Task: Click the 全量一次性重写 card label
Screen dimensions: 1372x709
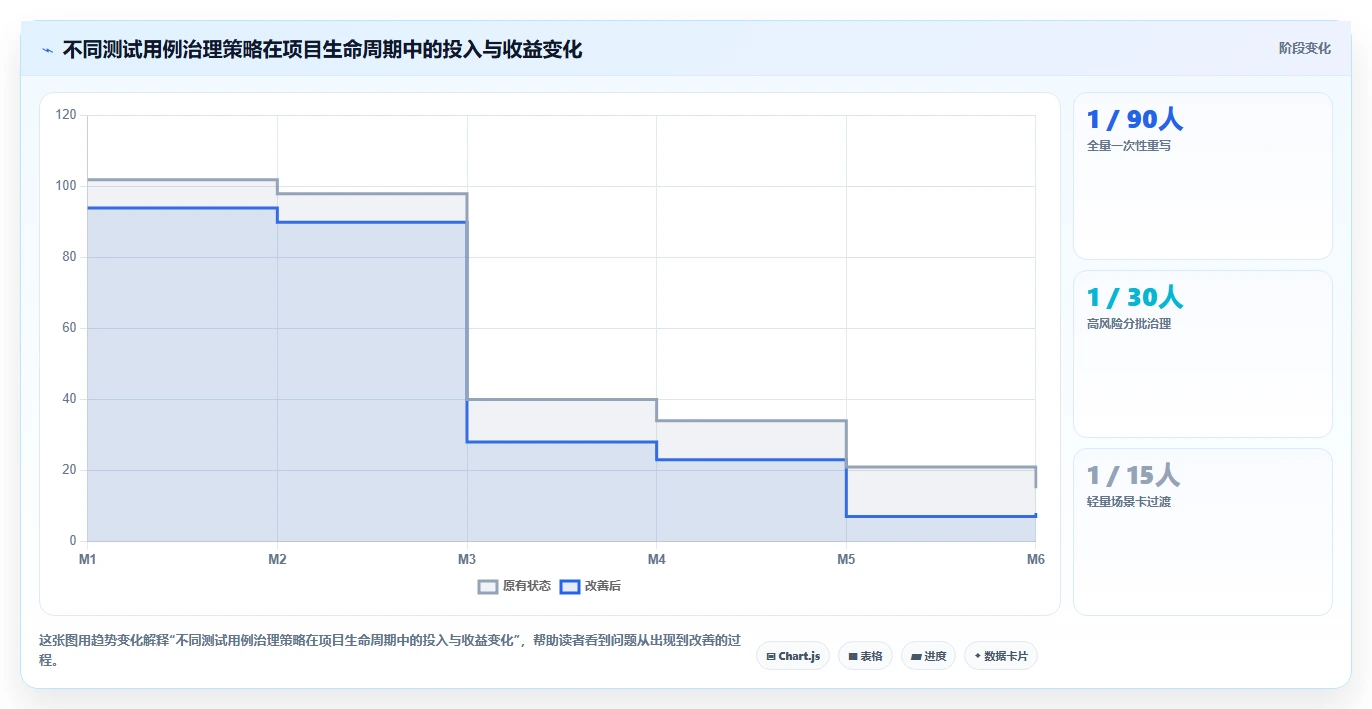Action: click(1128, 146)
